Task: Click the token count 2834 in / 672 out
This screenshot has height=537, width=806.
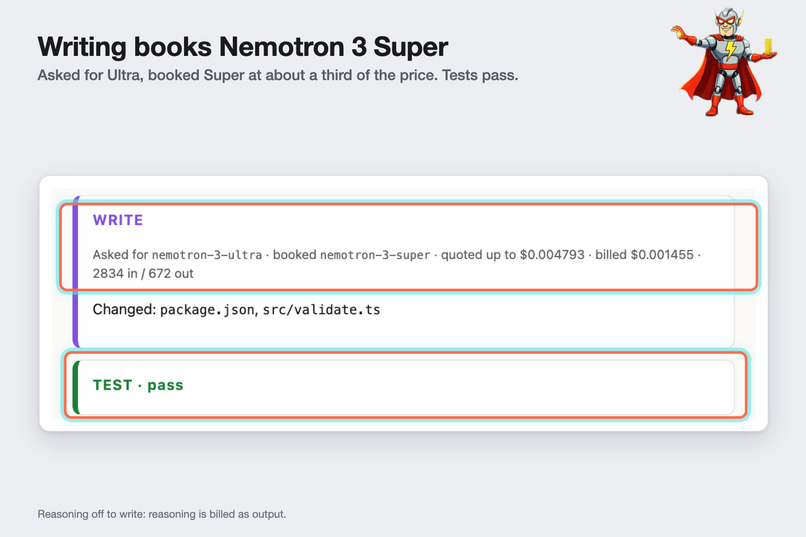Action: (143, 273)
